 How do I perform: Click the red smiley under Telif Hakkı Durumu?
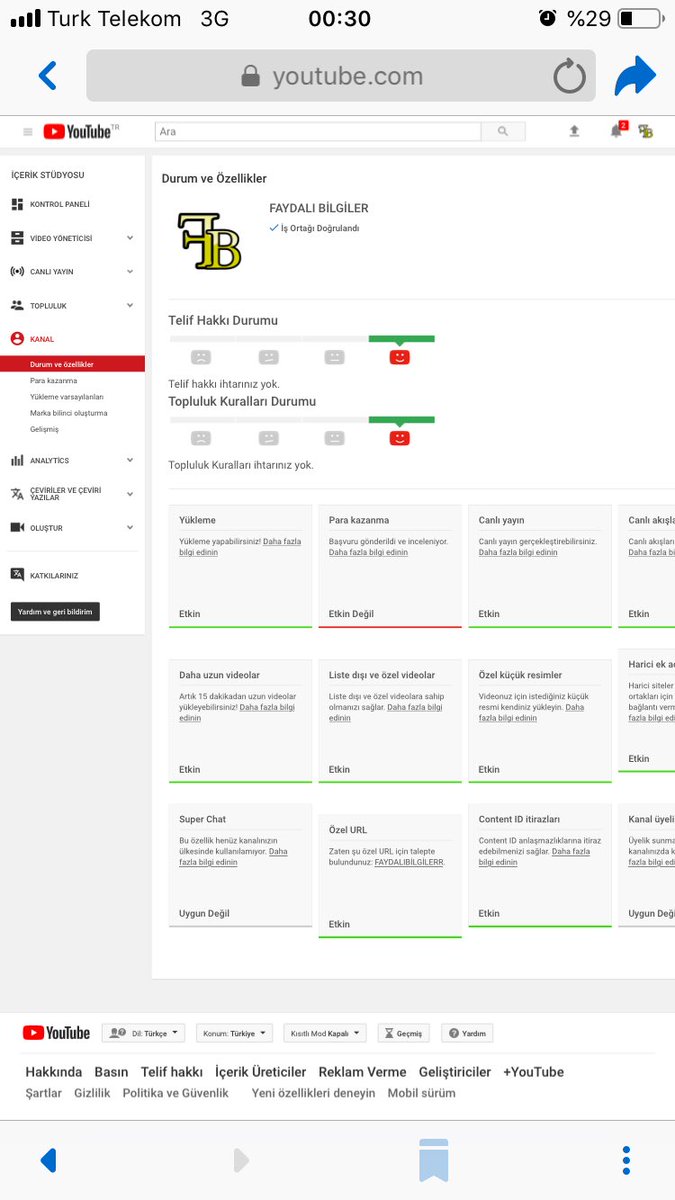[x=399, y=356]
